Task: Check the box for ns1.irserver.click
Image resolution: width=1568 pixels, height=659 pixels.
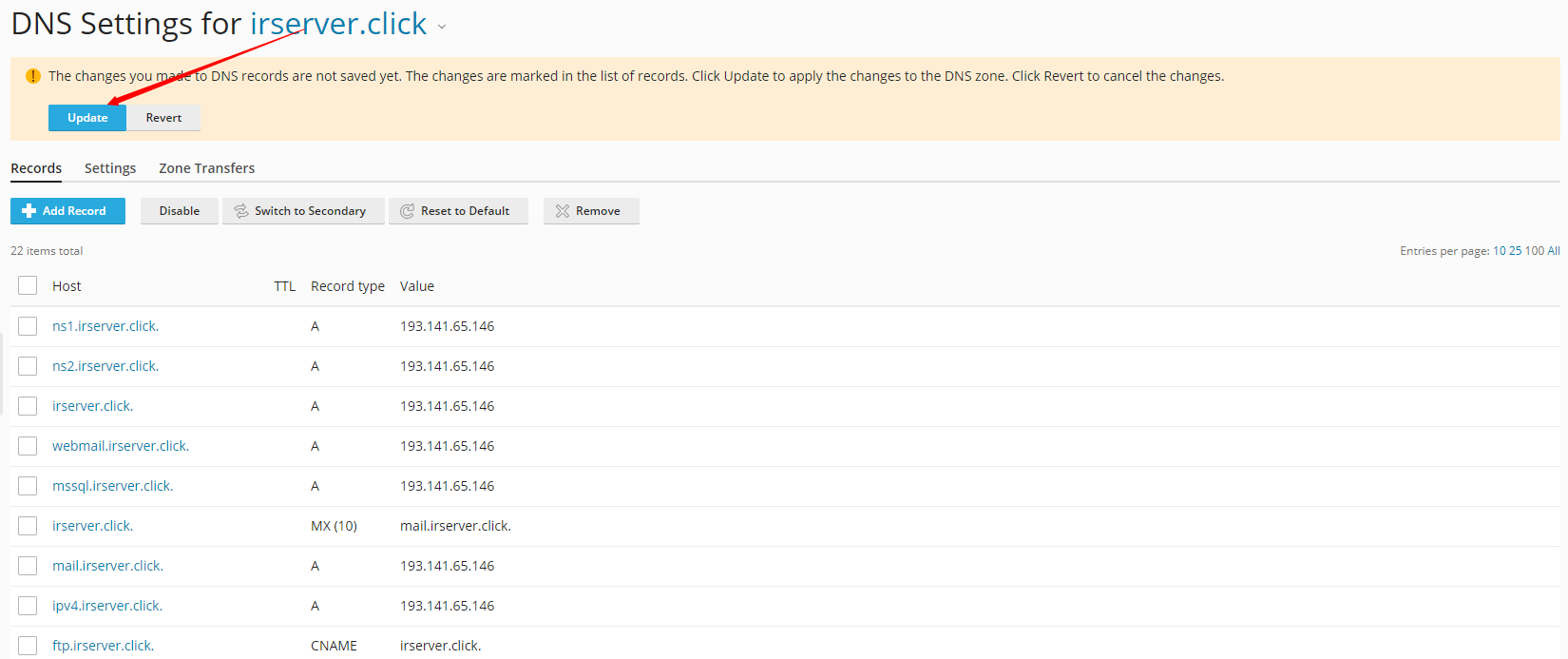Action: 28,326
